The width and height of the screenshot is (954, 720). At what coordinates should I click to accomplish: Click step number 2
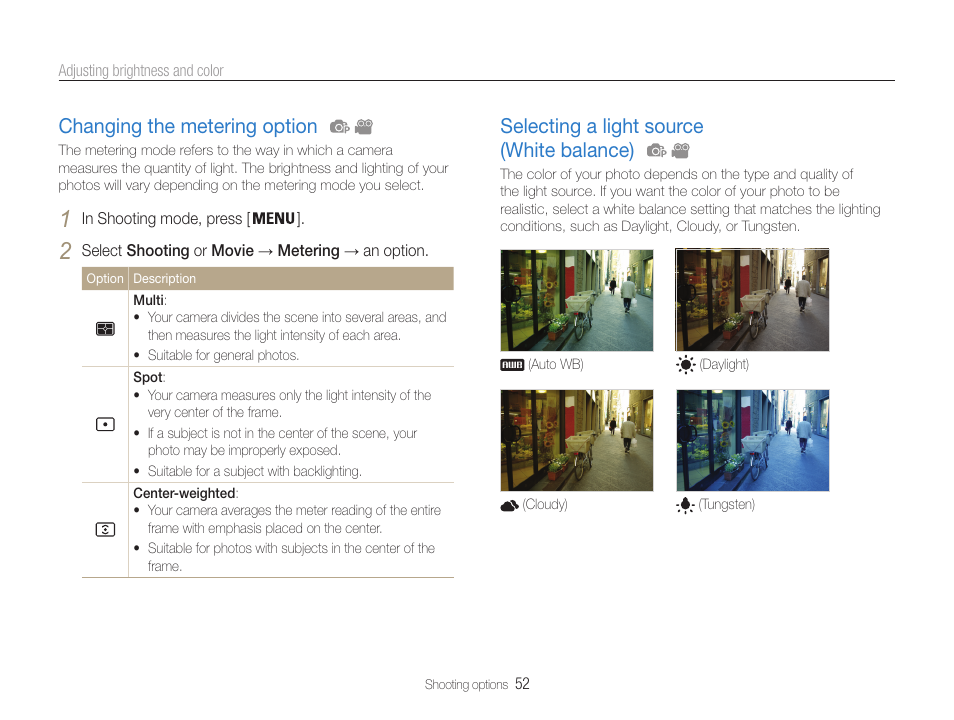coord(66,251)
